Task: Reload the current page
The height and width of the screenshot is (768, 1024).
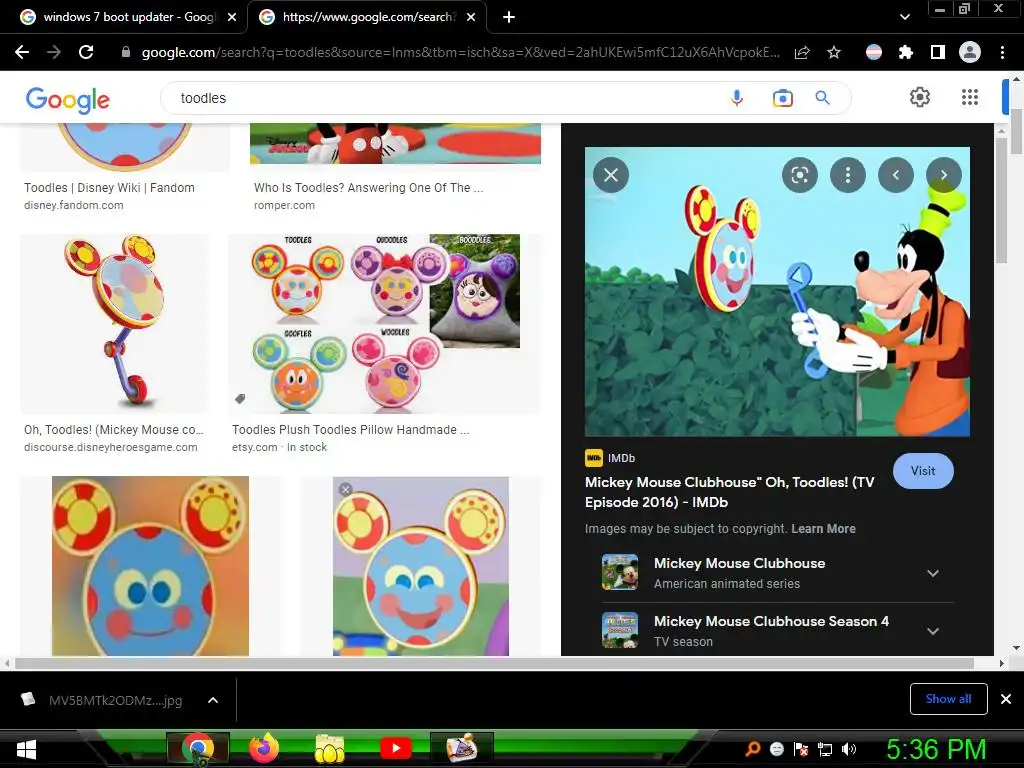Action: (86, 52)
